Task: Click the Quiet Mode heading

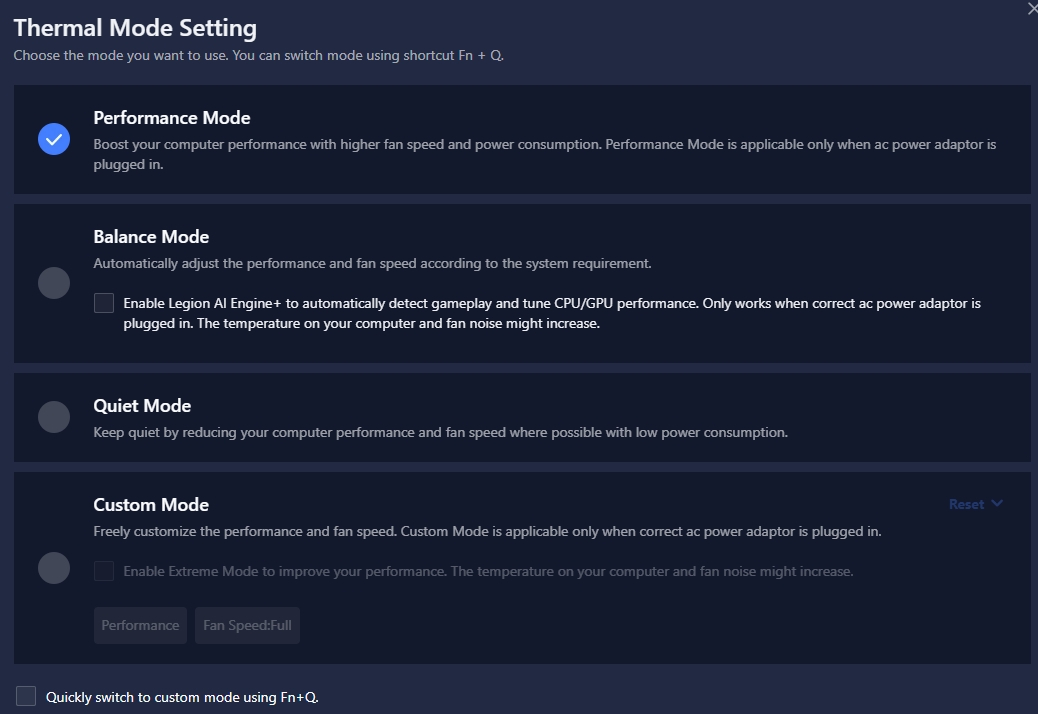Action: pyautogui.click(x=142, y=406)
